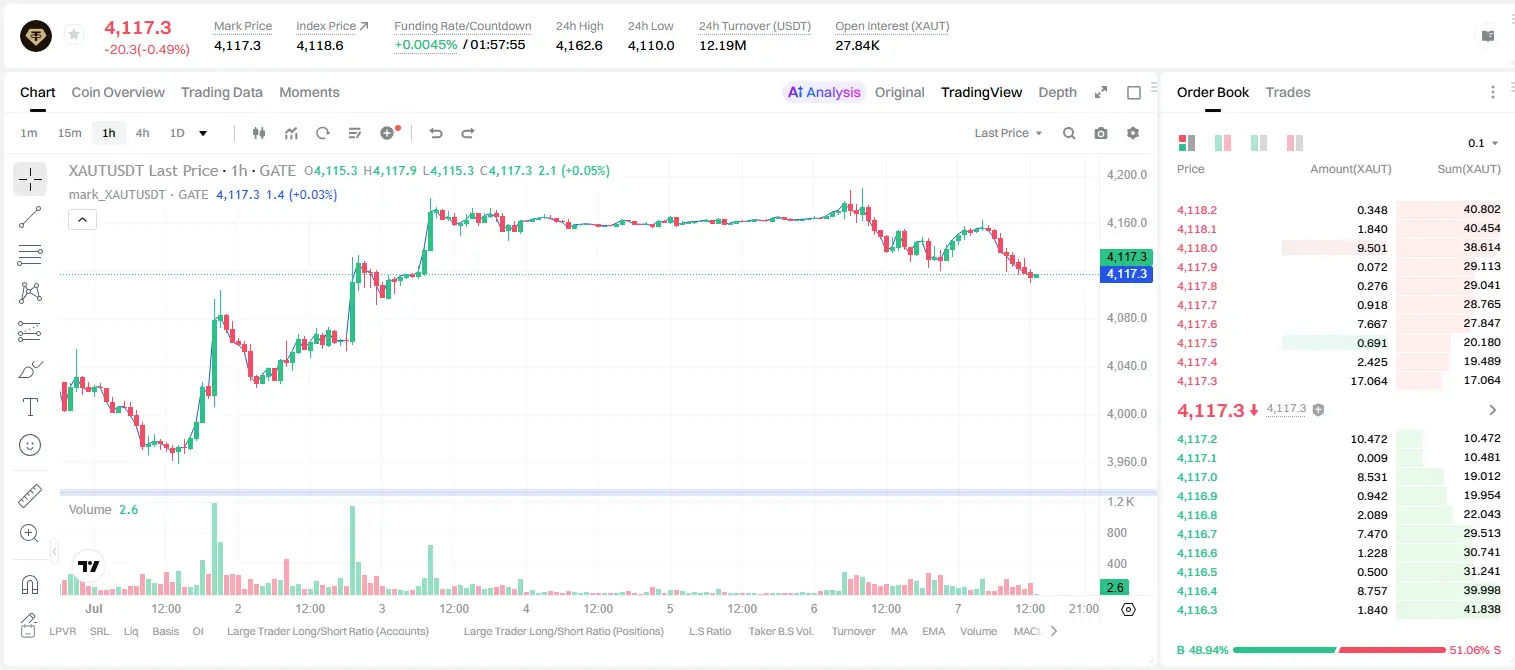The width and height of the screenshot is (1515, 670).
Task: Show only buy orders in order book
Action: (x=1259, y=143)
